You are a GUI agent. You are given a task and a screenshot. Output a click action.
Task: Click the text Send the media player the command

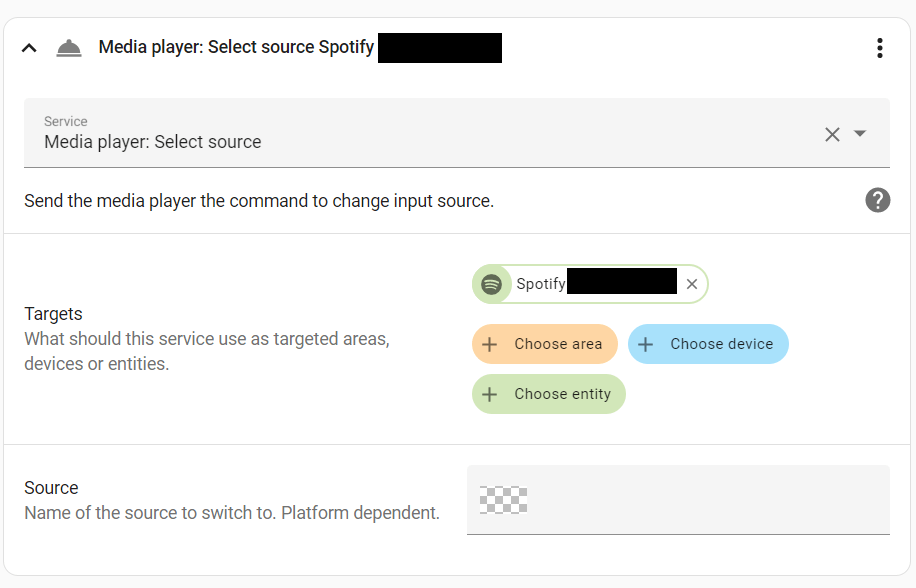pos(259,201)
